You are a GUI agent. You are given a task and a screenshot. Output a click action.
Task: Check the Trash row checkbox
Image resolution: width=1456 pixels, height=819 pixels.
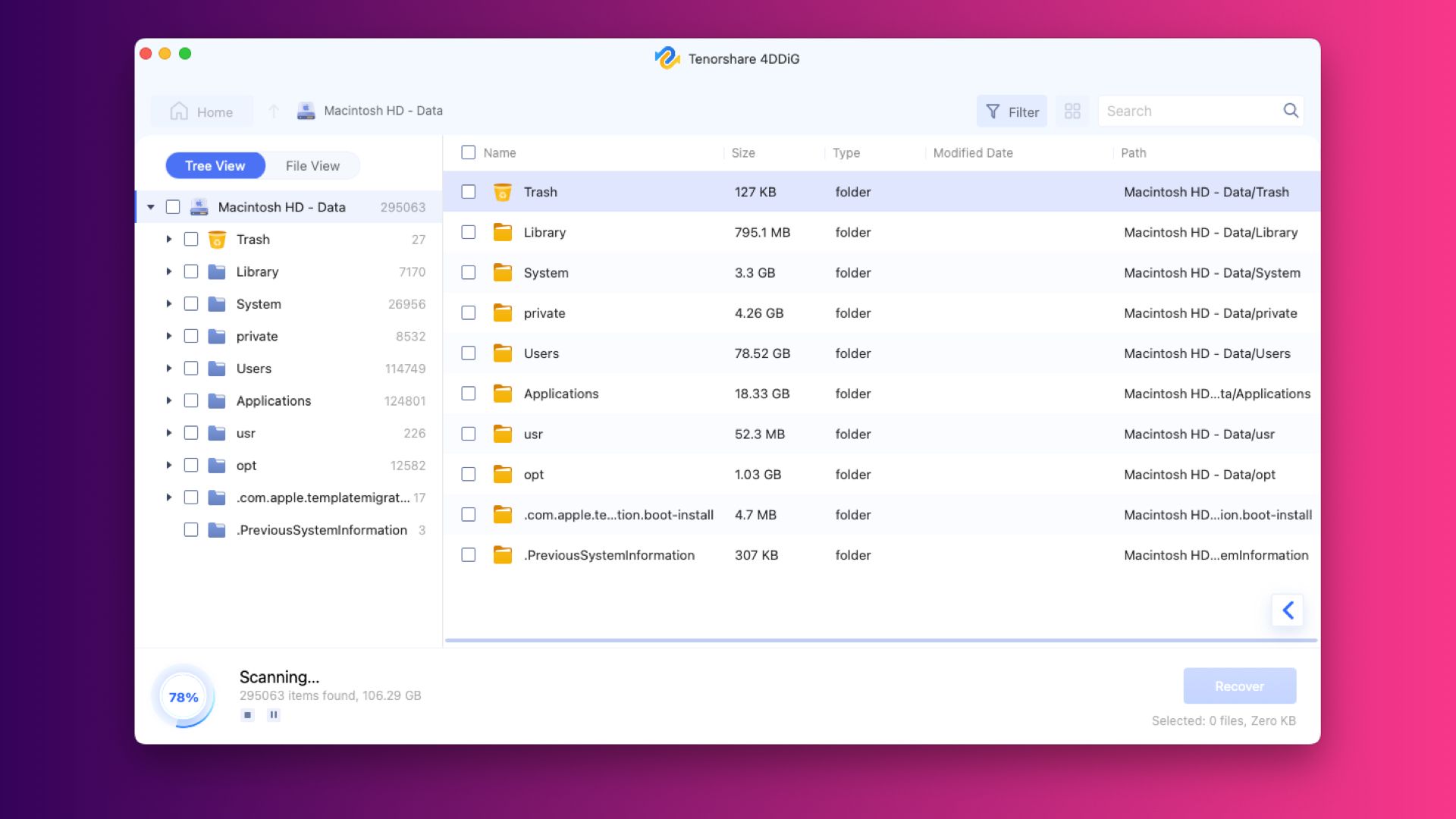(468, 192)
